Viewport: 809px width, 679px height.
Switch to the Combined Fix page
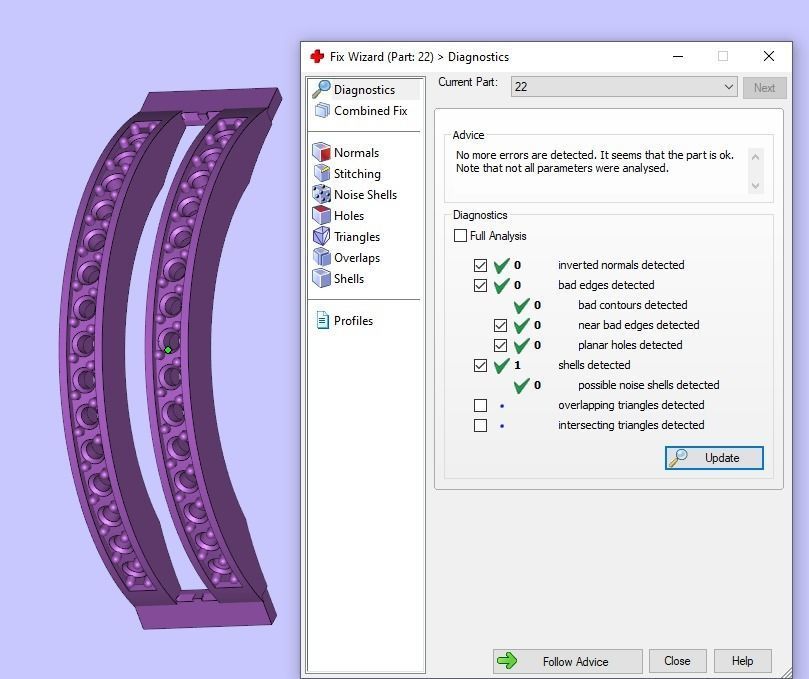[x=370, y=110]
